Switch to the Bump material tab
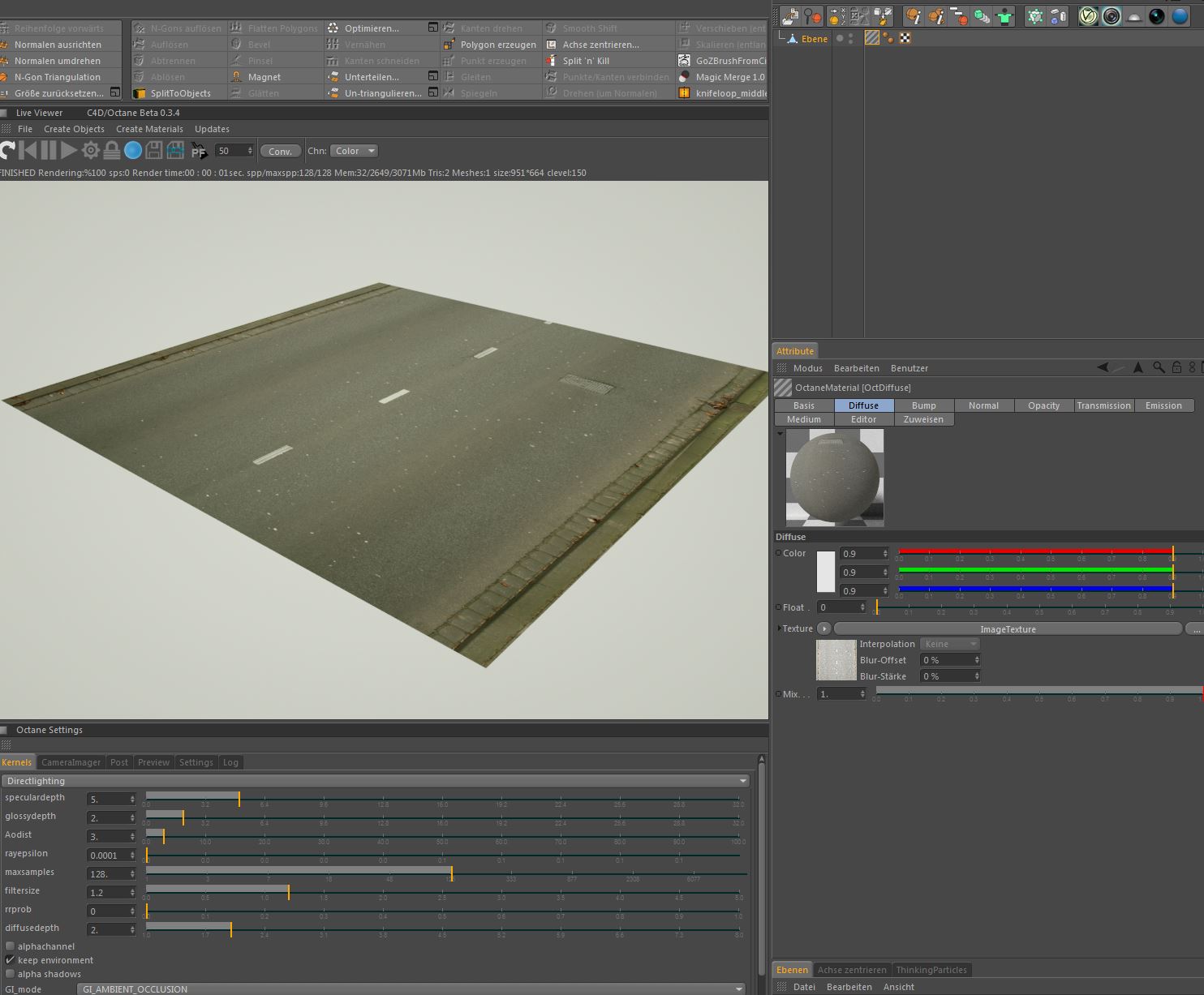This screenshot has width=1204, height=995. pyautogui.click(x=923, y=405)
